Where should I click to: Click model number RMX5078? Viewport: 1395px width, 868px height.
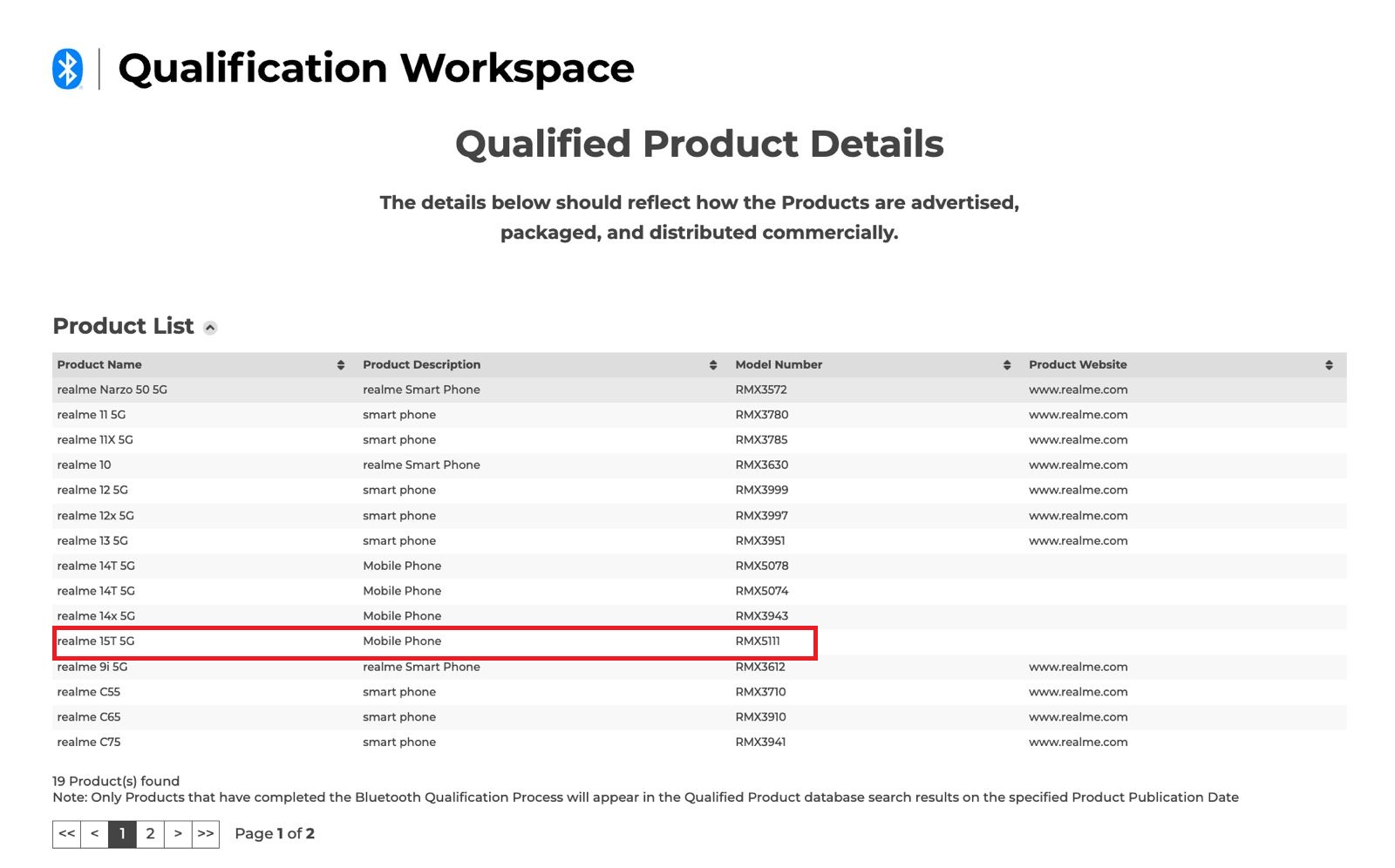pos(761,566)
